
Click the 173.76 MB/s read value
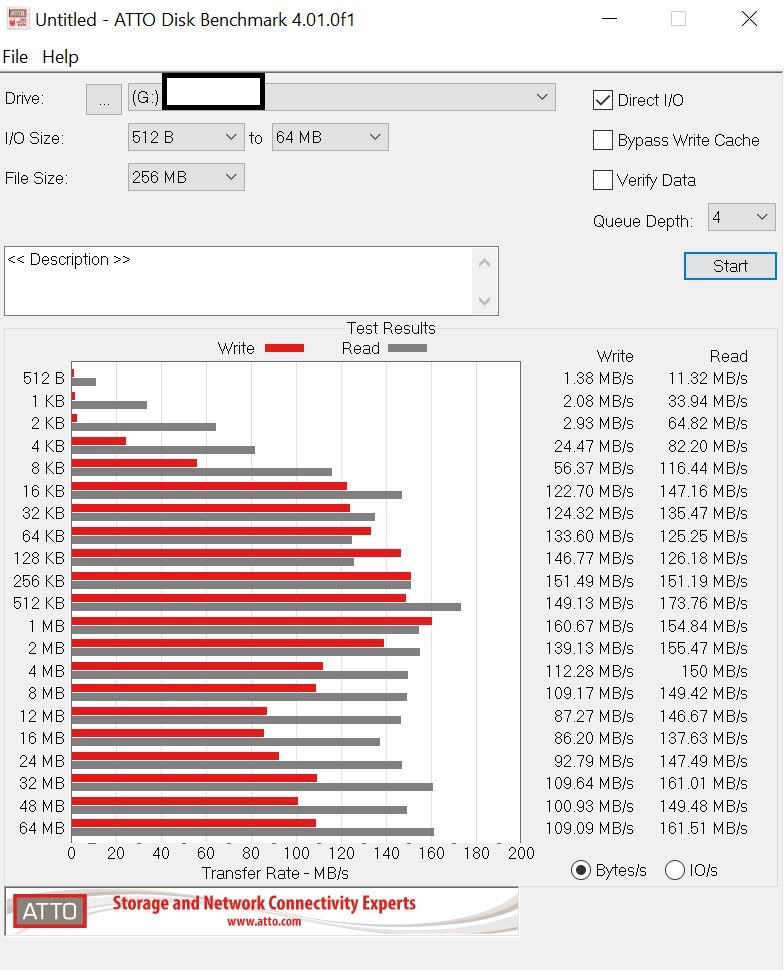pos(704,603)
